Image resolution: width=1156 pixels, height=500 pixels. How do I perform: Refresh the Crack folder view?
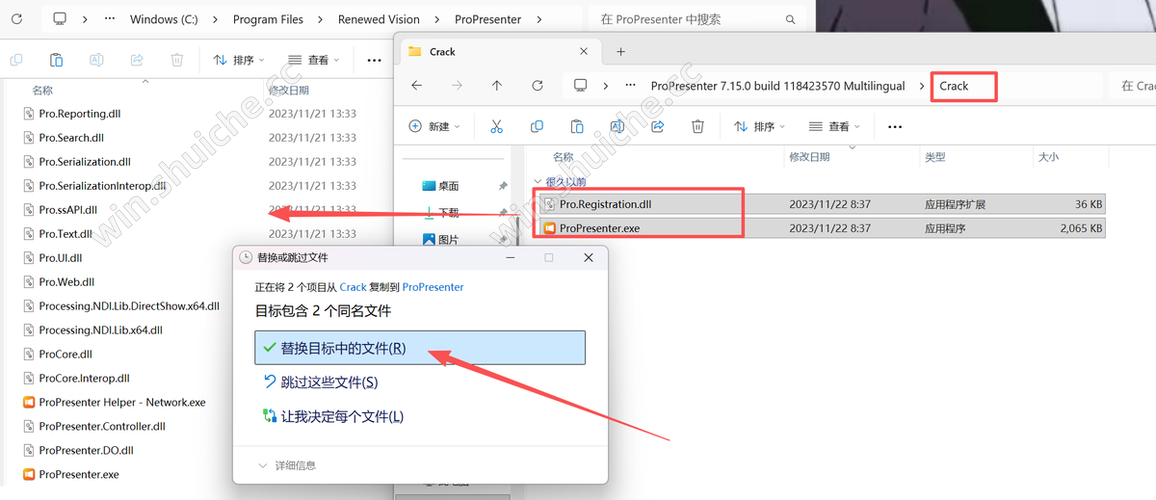pyautogui.click(x=537, y=86)
